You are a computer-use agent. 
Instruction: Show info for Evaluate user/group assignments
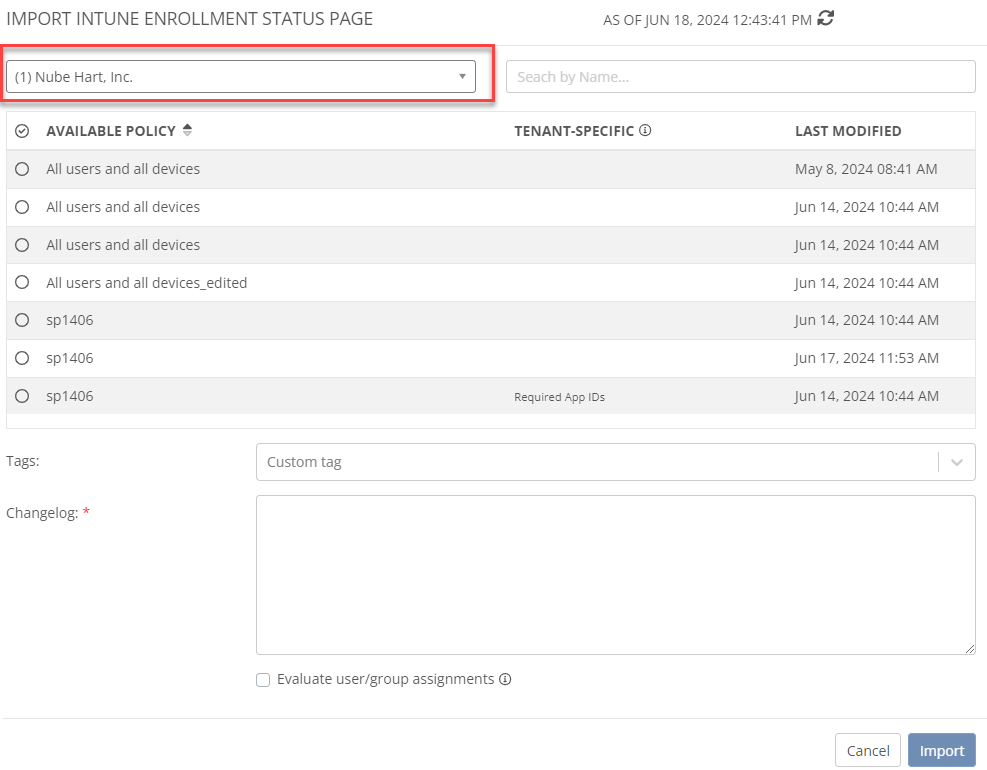[x=505, y=679]
